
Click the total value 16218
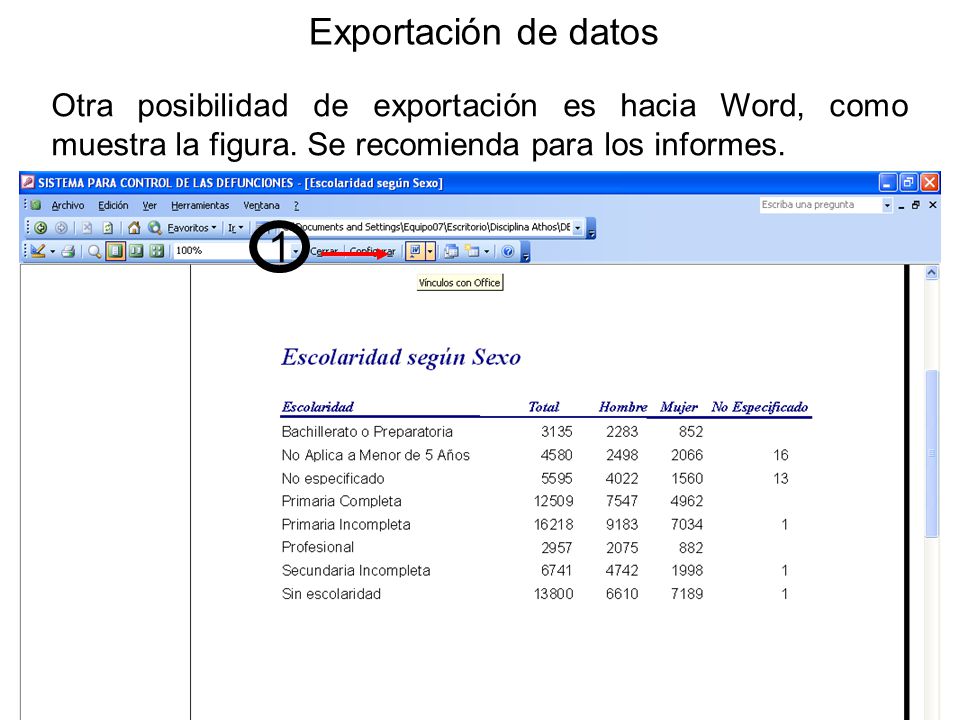pos(553,525)
